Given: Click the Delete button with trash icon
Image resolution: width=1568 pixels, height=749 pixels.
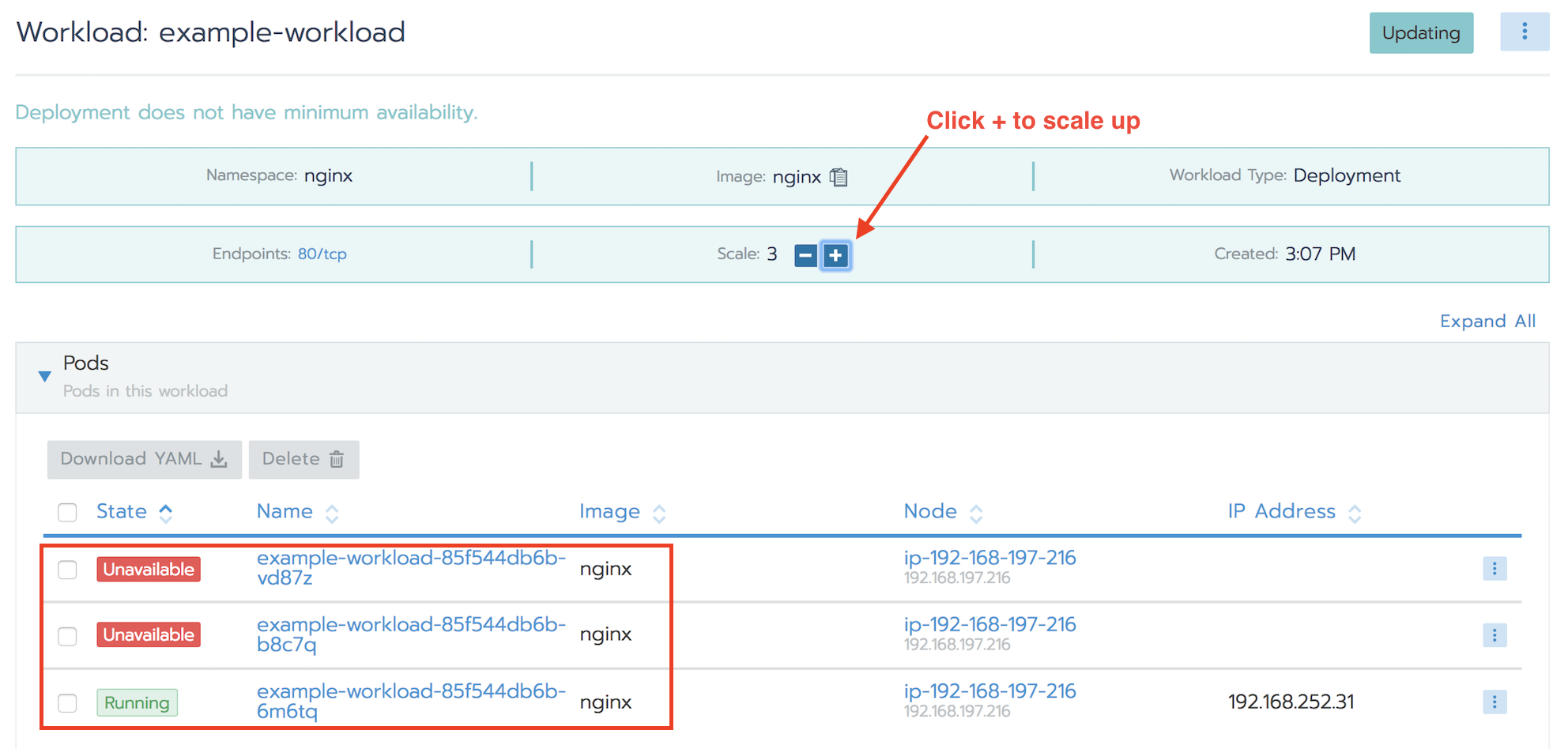Looking at the screenshot, I should (x=303, y=459).
